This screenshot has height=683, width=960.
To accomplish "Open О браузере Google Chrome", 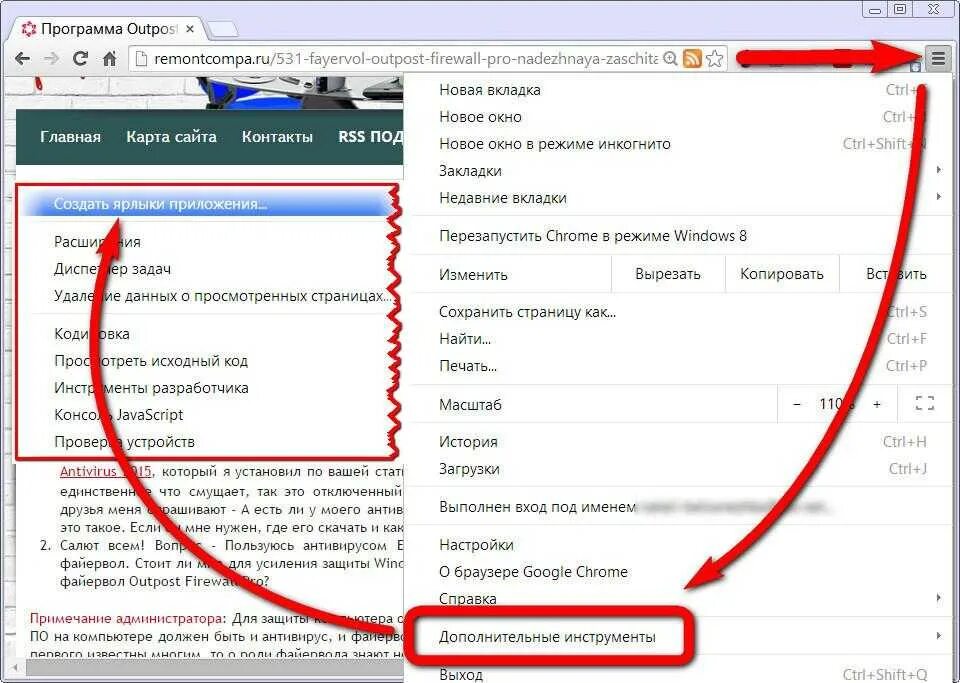I will tap(678, 572).
